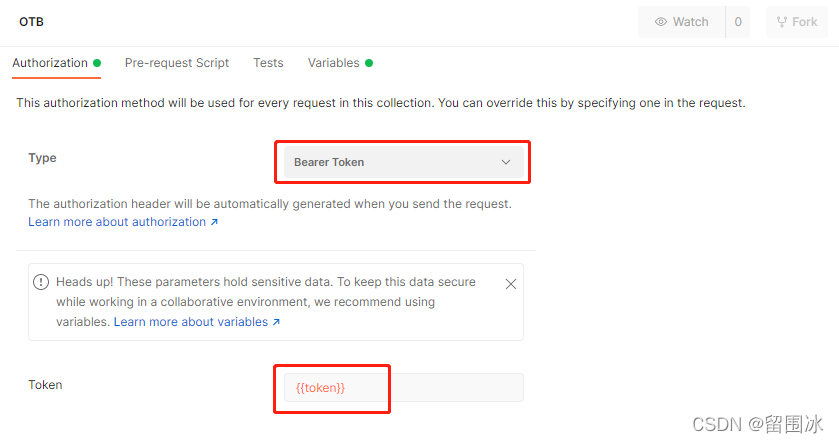Viewport: 839px width, 443px height.
Task: Click the Watch button
Action: (x=681, y=22)
